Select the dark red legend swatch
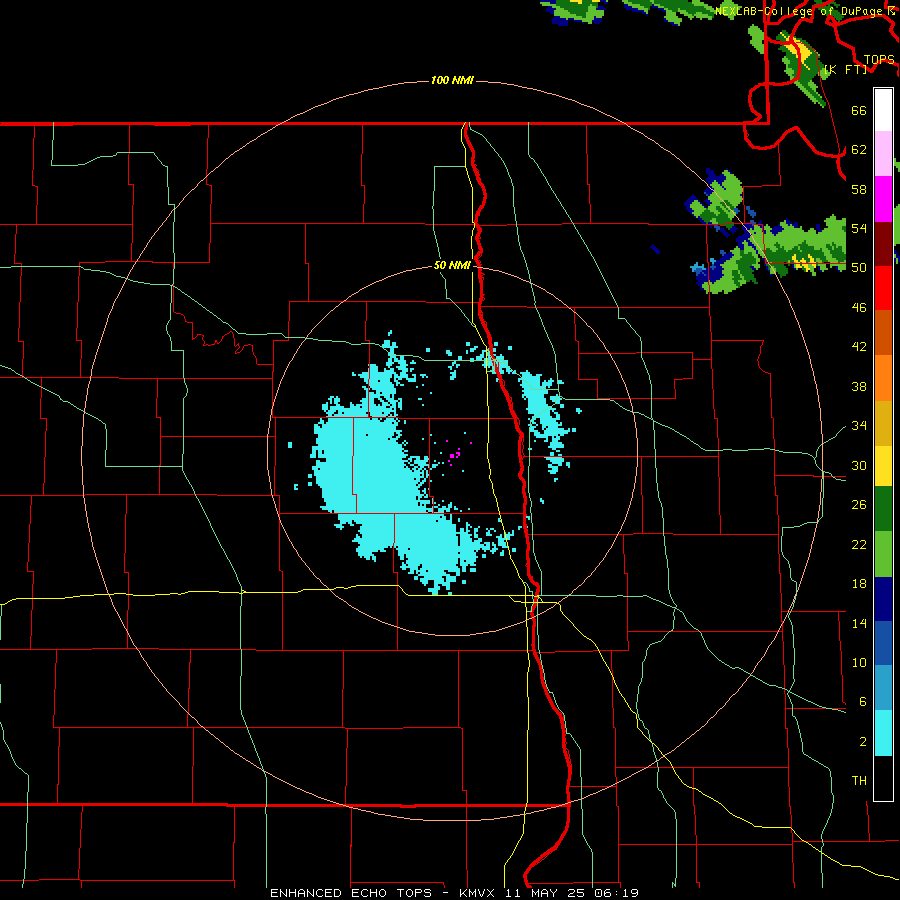This screenshot has width=900, height=900. (883, 244)
